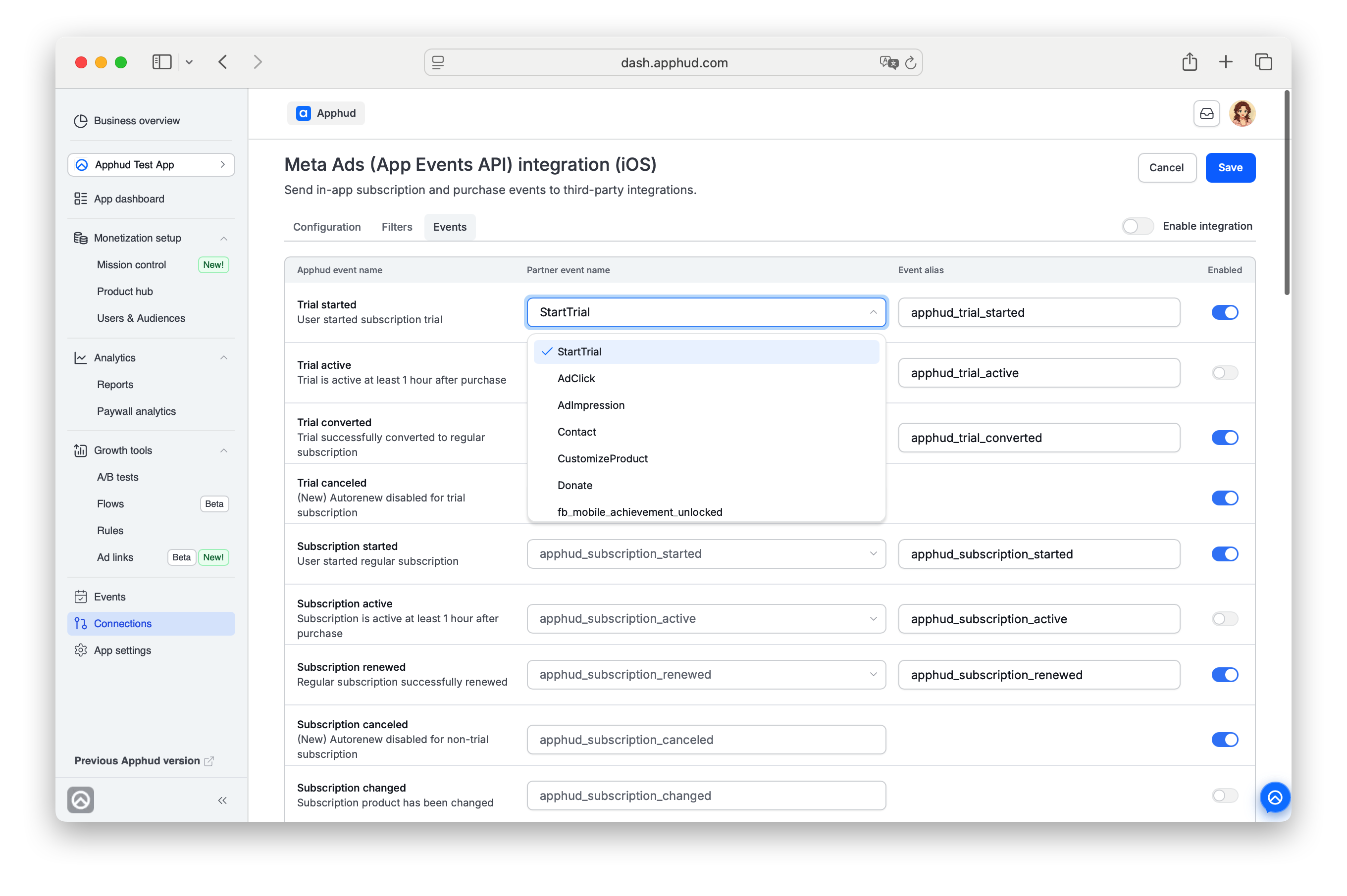Click the dash.apphud.com address bar
Viewport: 1347px width, 896px height.
pos(673,62)
